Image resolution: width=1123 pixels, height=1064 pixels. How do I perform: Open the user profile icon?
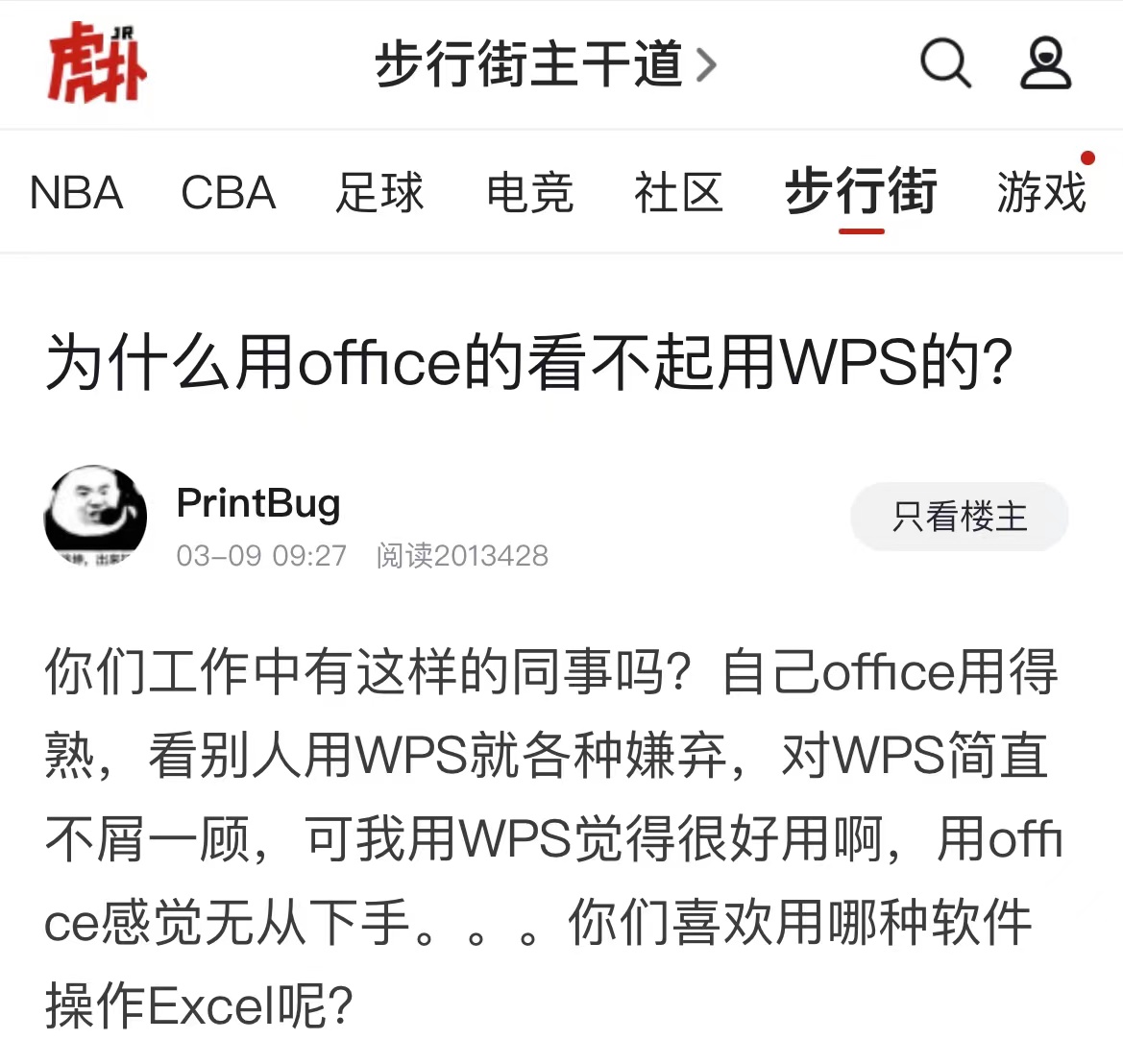[x=1045, y=63]
